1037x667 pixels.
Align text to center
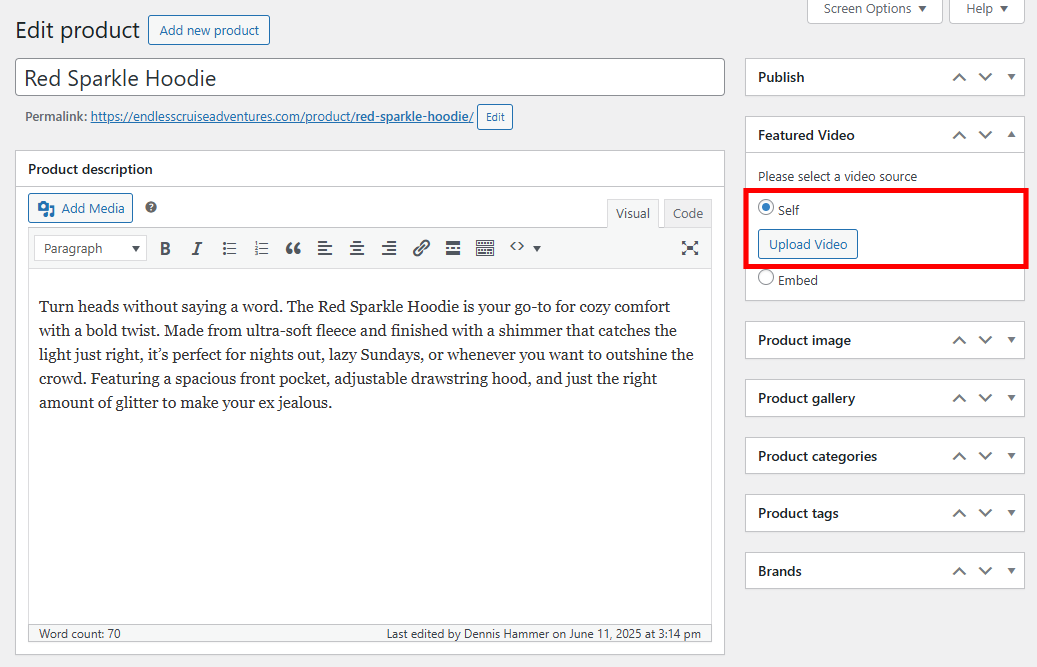[357, 247]
